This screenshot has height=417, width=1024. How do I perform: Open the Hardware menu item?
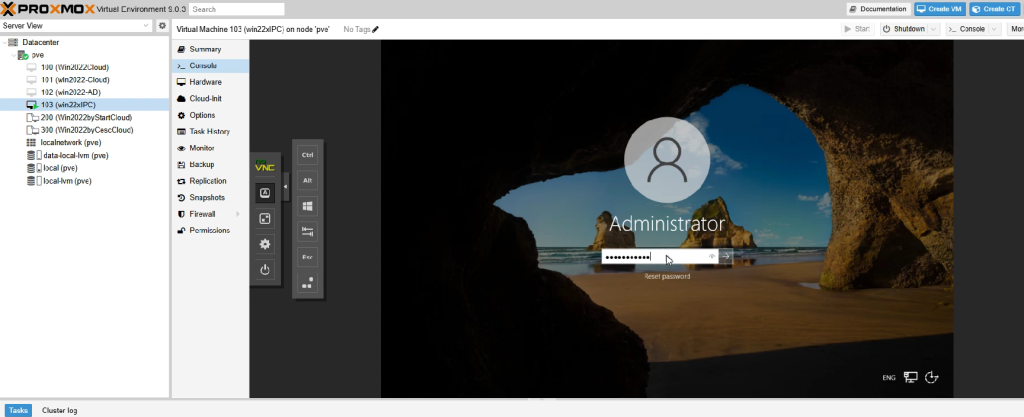205,82
